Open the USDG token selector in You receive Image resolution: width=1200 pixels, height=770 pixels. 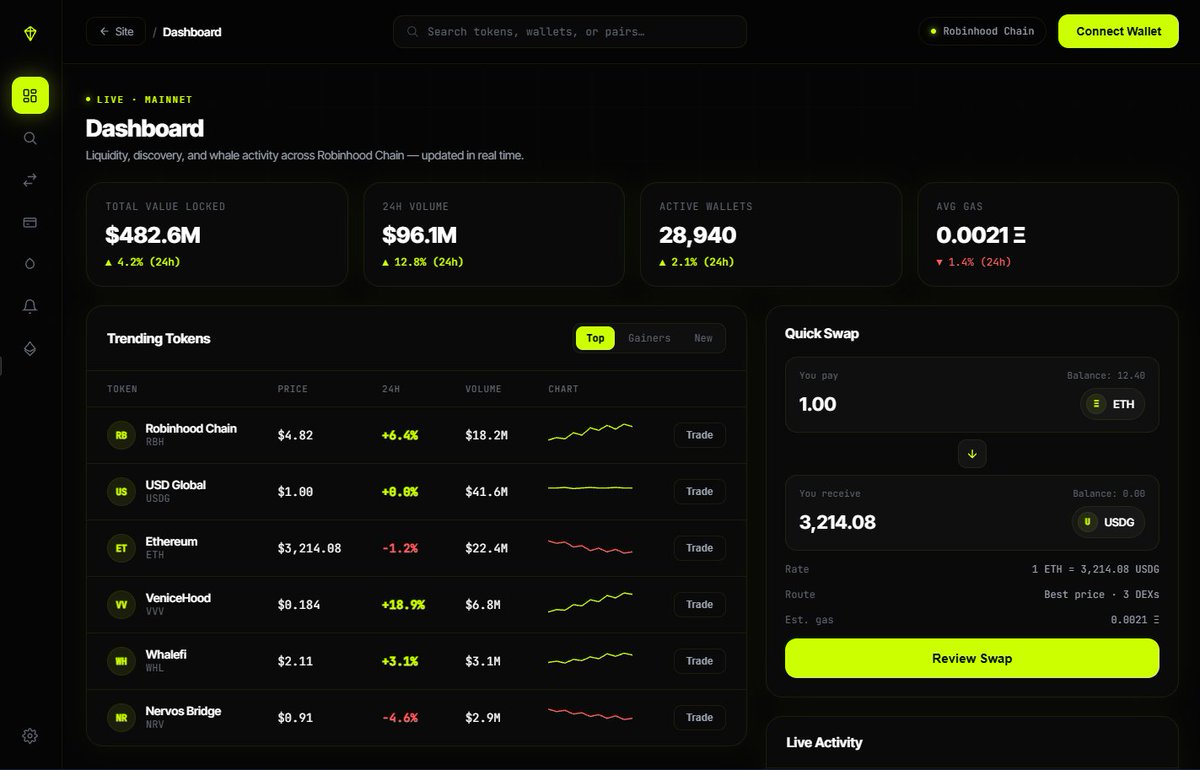point(1109,522)
